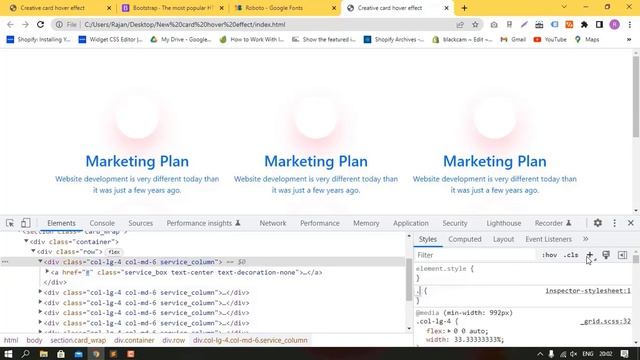Open the selected node's ellipsis actions
The height and width of the screenshot is (360, 640).
5,262
